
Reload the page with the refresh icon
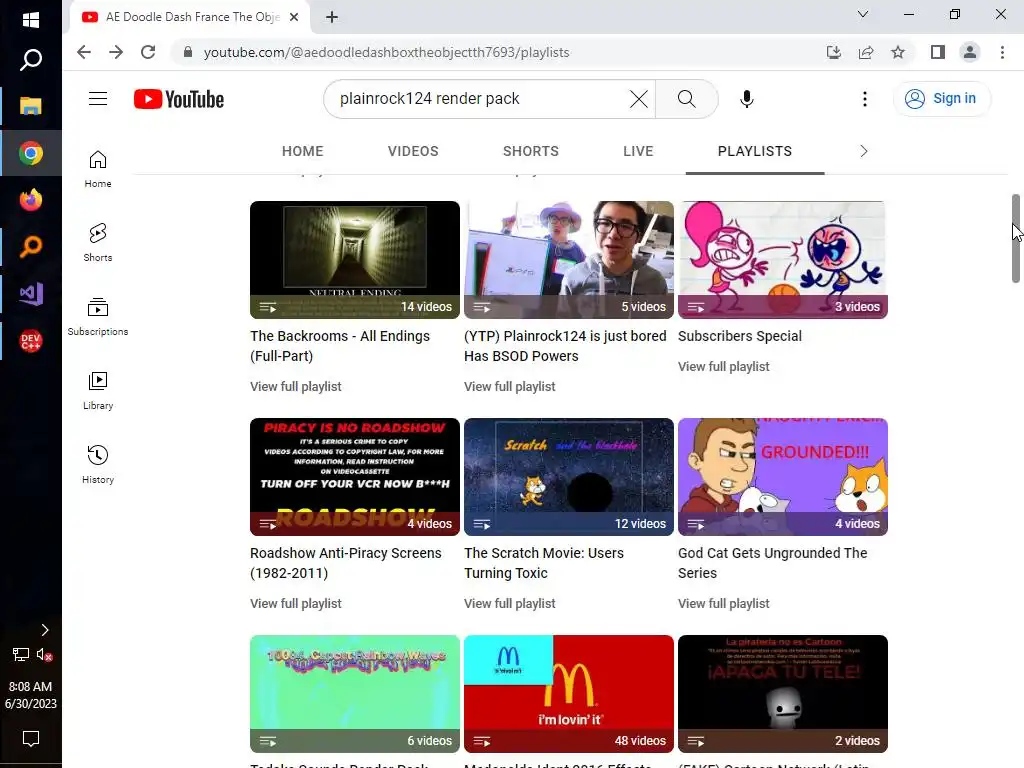click(x=148, y=52)
